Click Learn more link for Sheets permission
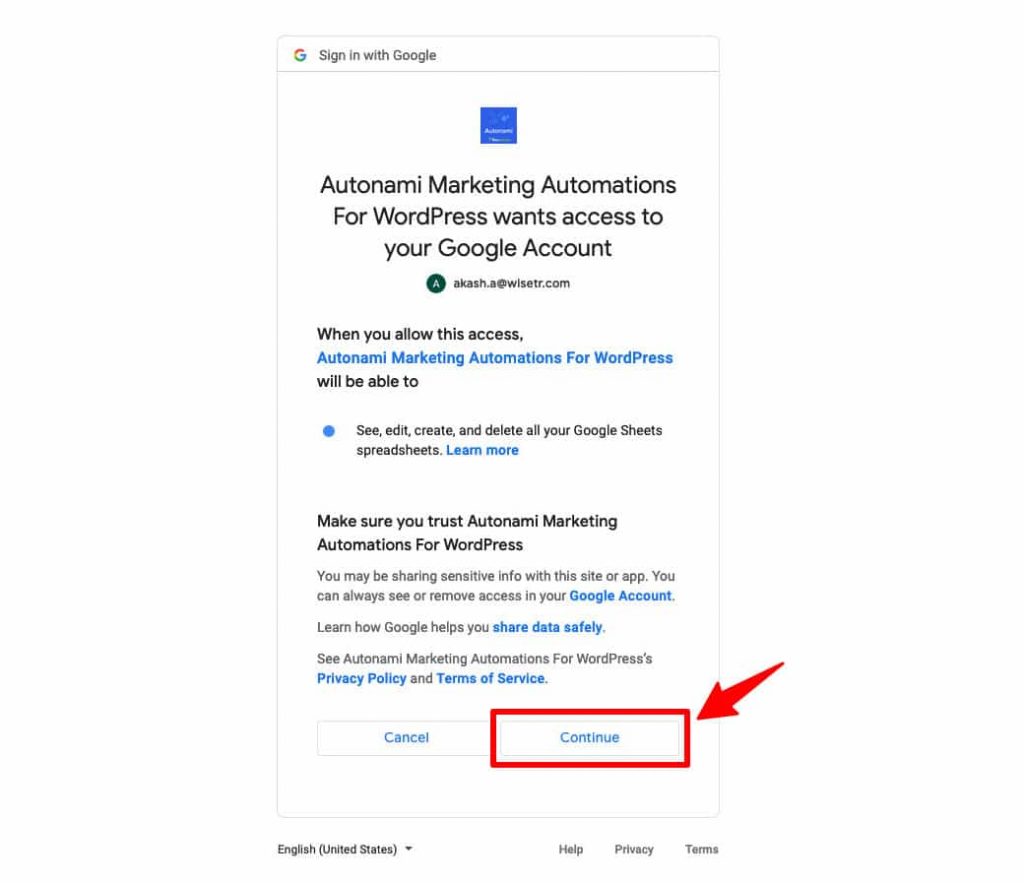This screenshot has width=1024, height=883. click(482, 450)
